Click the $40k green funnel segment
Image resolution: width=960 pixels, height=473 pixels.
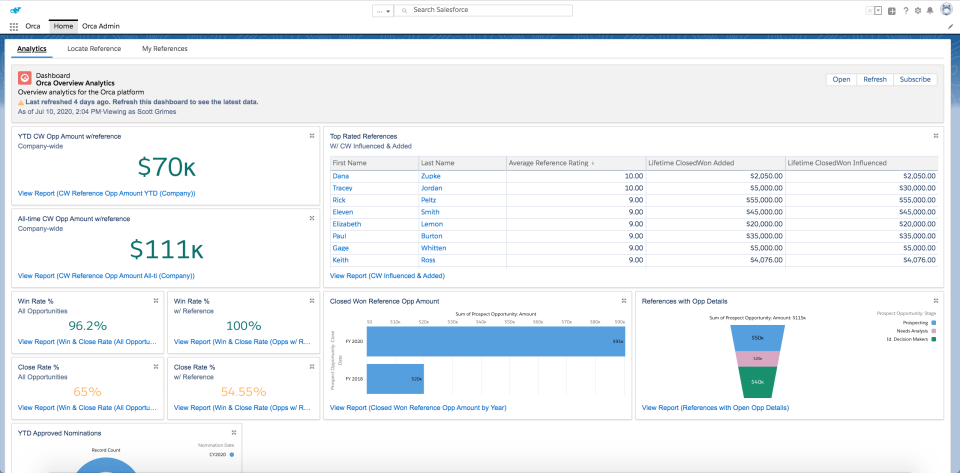pos(757,382)
